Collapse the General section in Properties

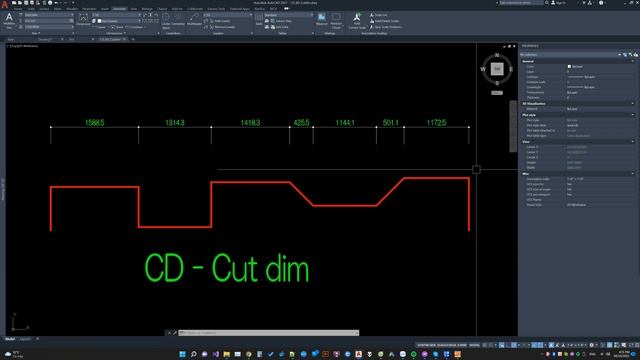pos(633,61)
